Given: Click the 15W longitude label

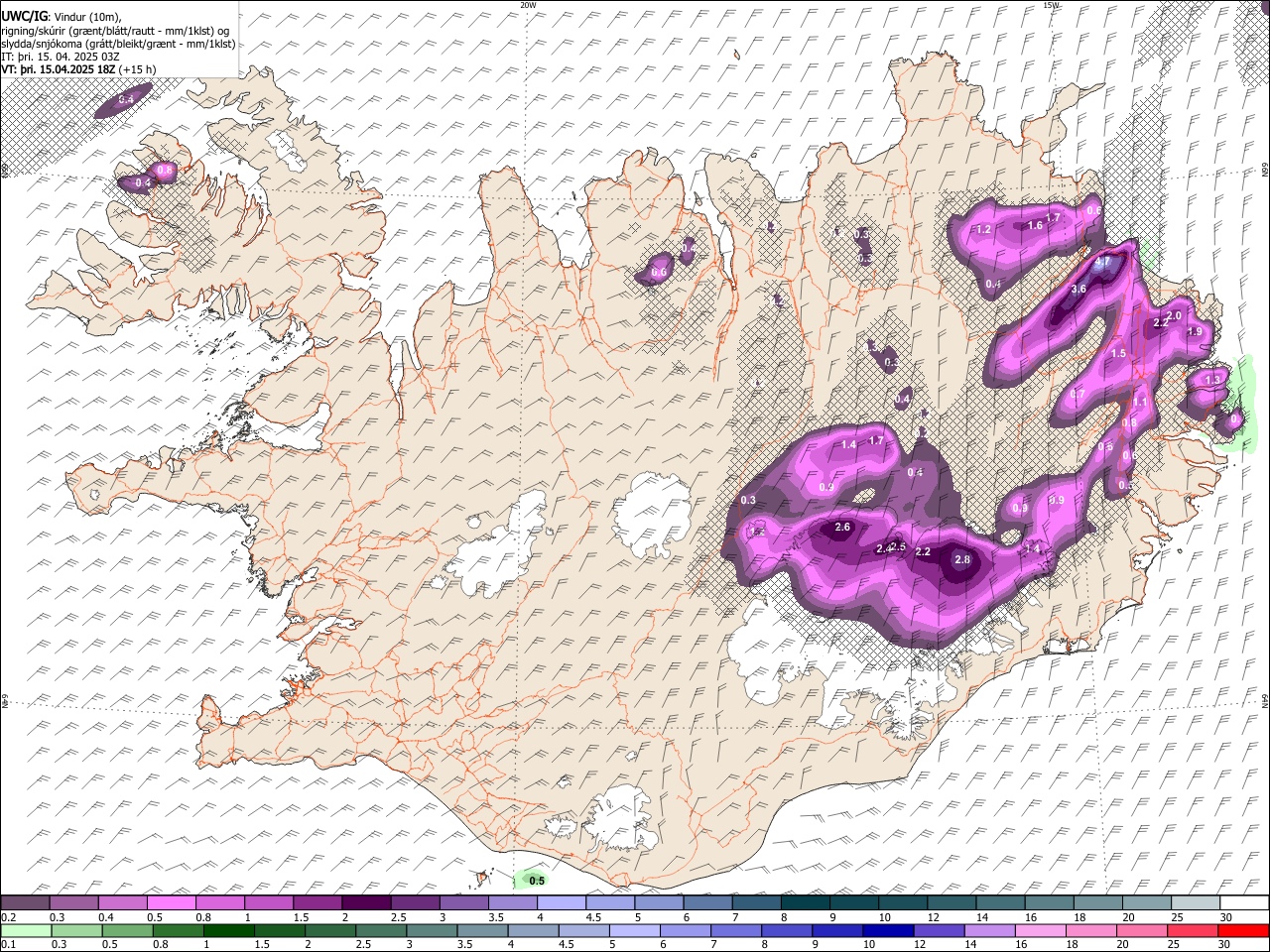Looking at the screenshot, I should (x=1051, y=5).
